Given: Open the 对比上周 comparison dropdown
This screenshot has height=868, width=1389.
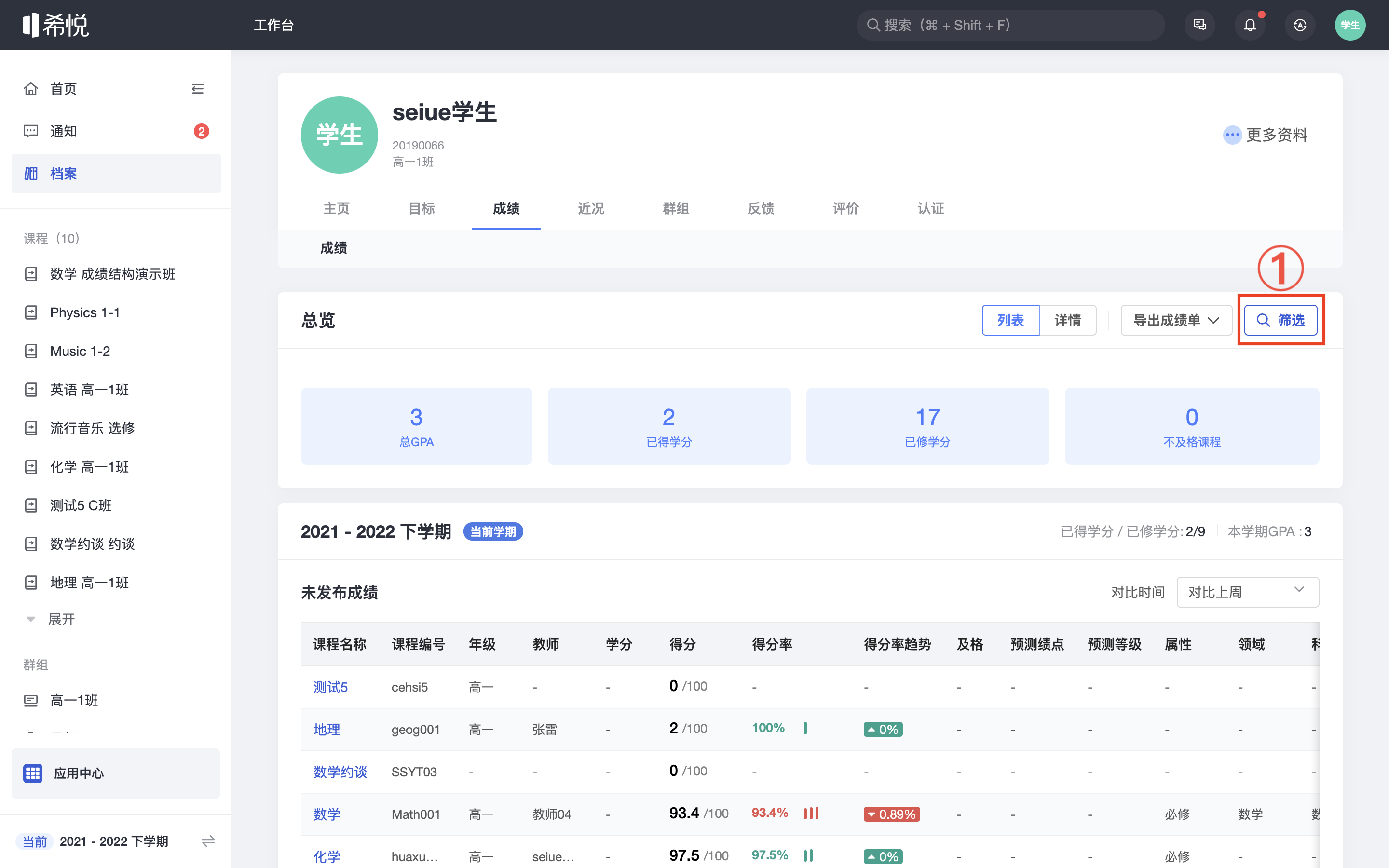Looking at the screenshot, I should click(1247, 592).
